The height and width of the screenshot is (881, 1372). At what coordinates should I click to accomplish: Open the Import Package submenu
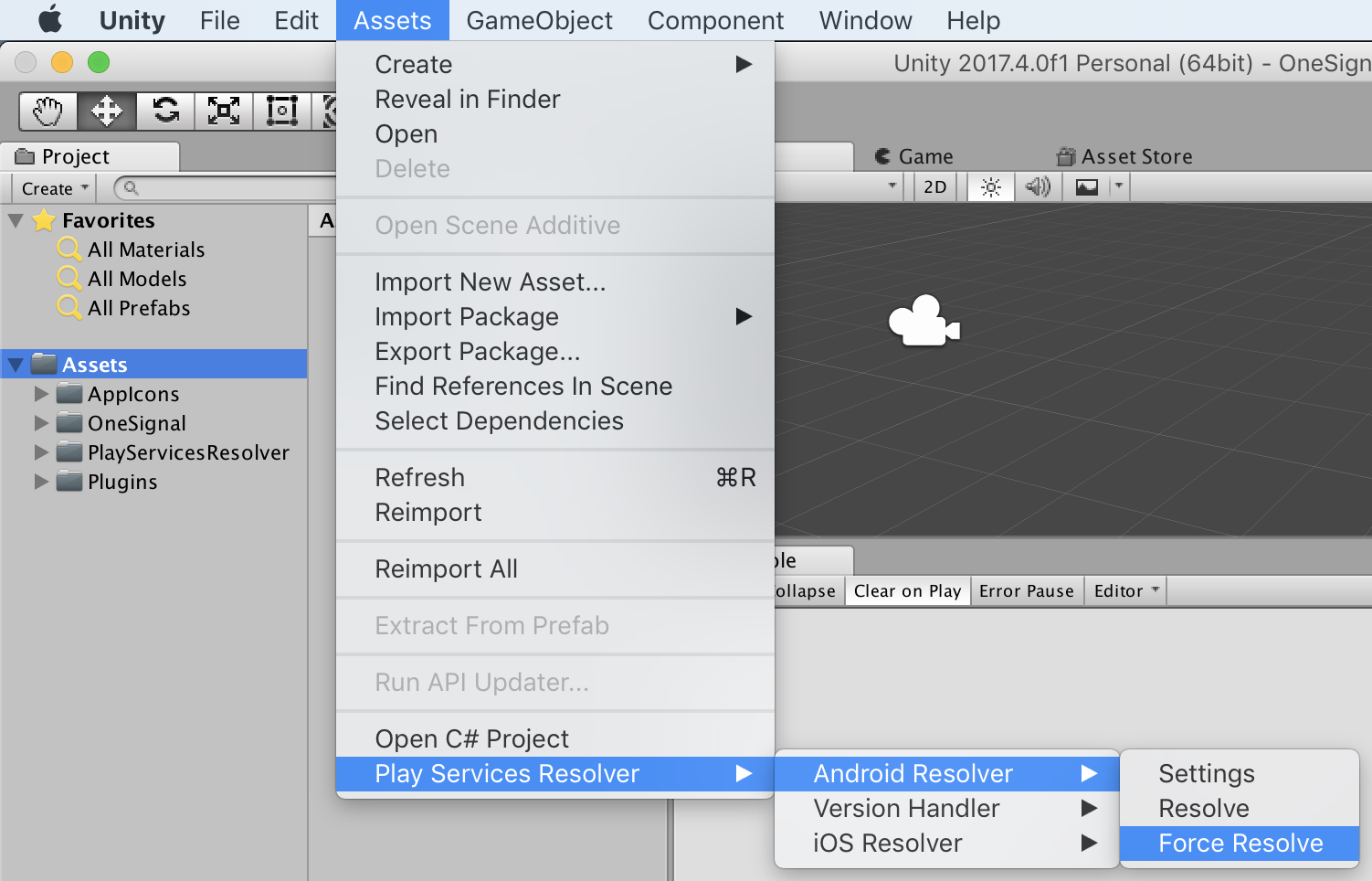[555, 316]
